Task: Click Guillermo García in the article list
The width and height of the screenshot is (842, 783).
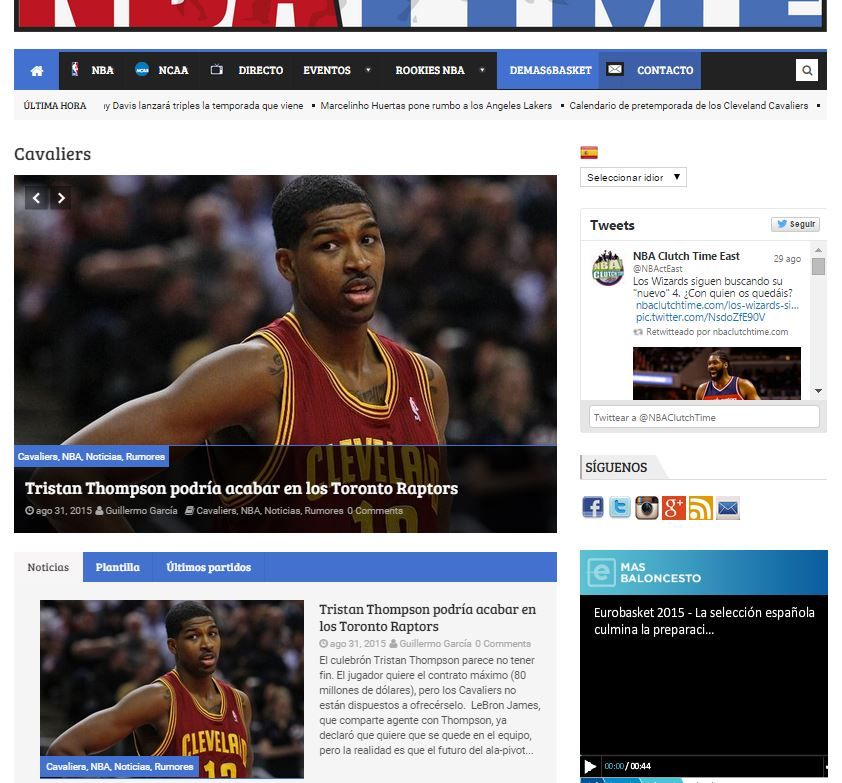Action: [435, 643]
